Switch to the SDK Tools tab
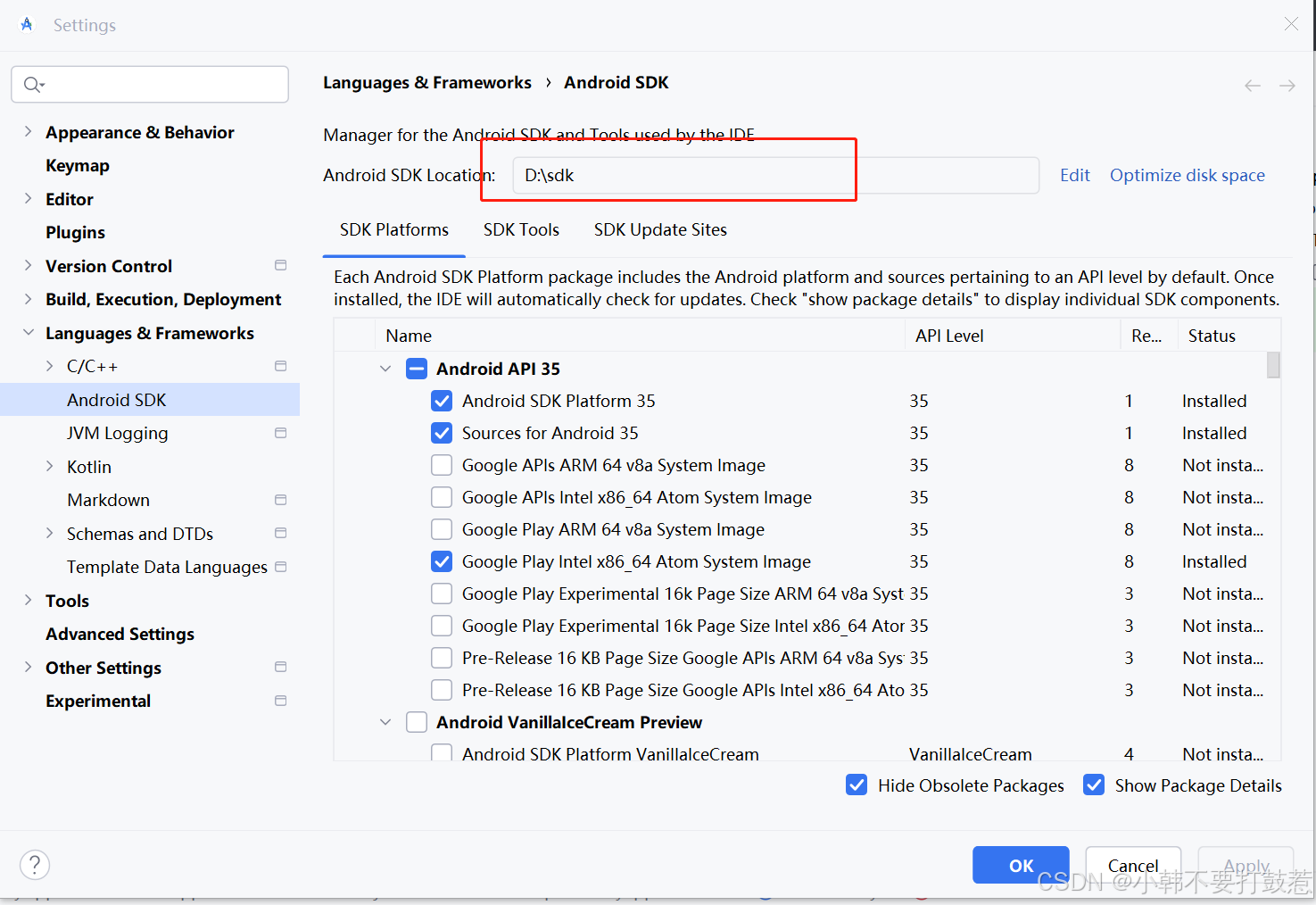1316x905 pixels. [x=521, y=229]
